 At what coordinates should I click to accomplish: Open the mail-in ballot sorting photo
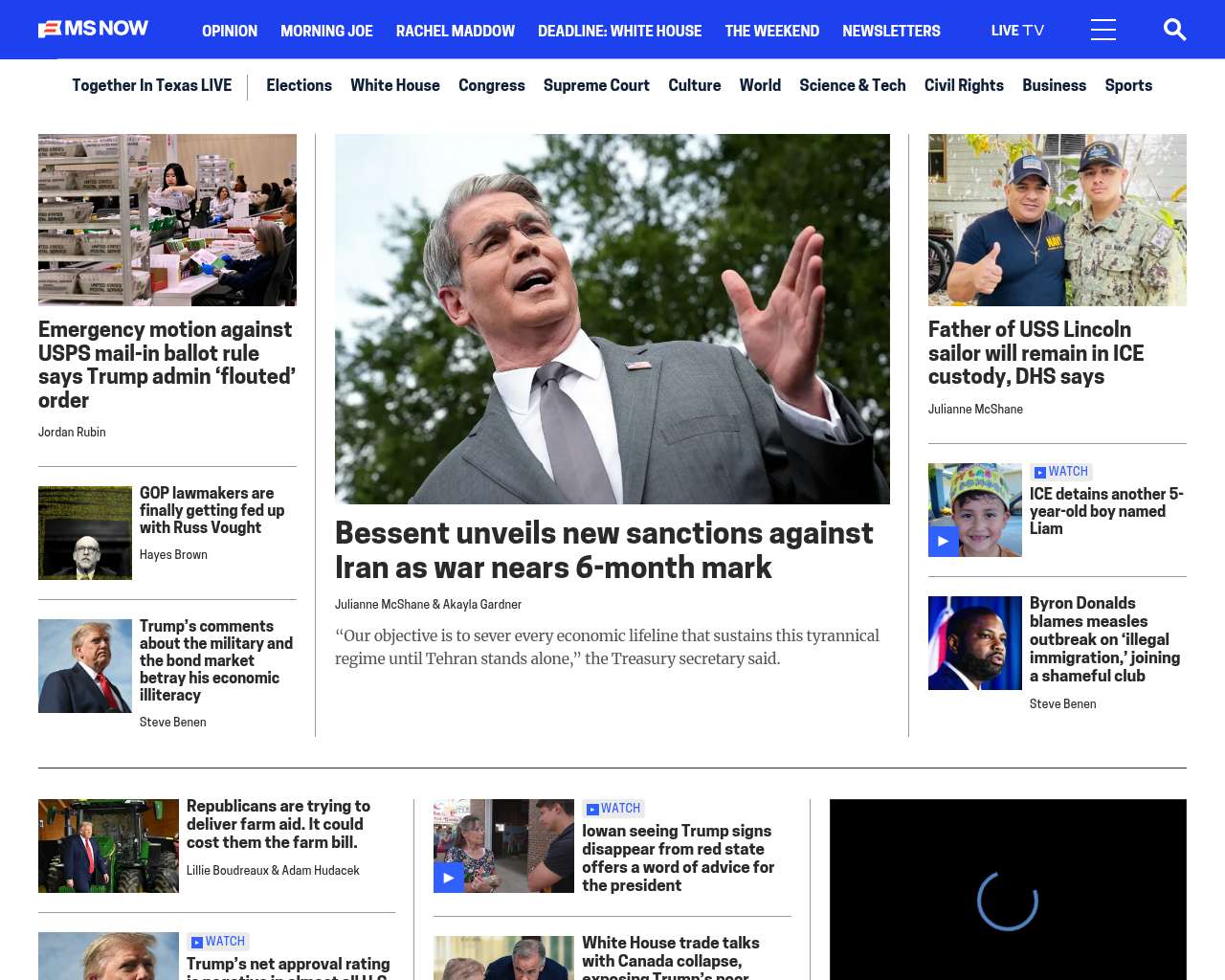pos(167,220)
